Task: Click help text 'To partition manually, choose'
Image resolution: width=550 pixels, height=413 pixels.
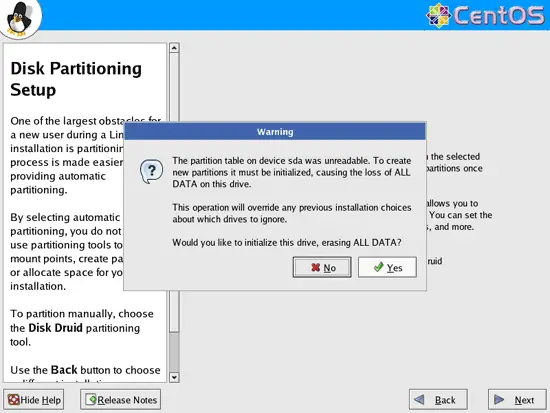Action: click(x=82, y=313)
